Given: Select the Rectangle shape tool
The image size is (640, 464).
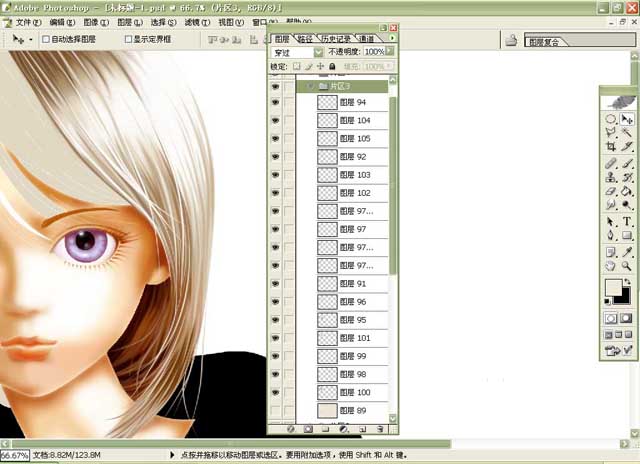Looking at the screenshot, I should (x=627, y=235).
